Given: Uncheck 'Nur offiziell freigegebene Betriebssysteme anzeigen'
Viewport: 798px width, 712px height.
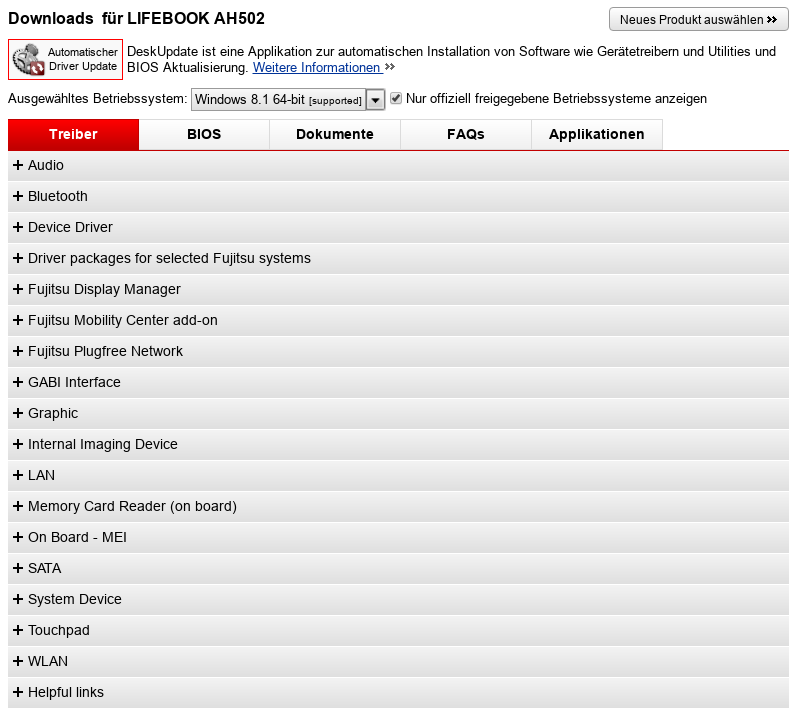Looking at the screenshot, I should coord(395,98).
